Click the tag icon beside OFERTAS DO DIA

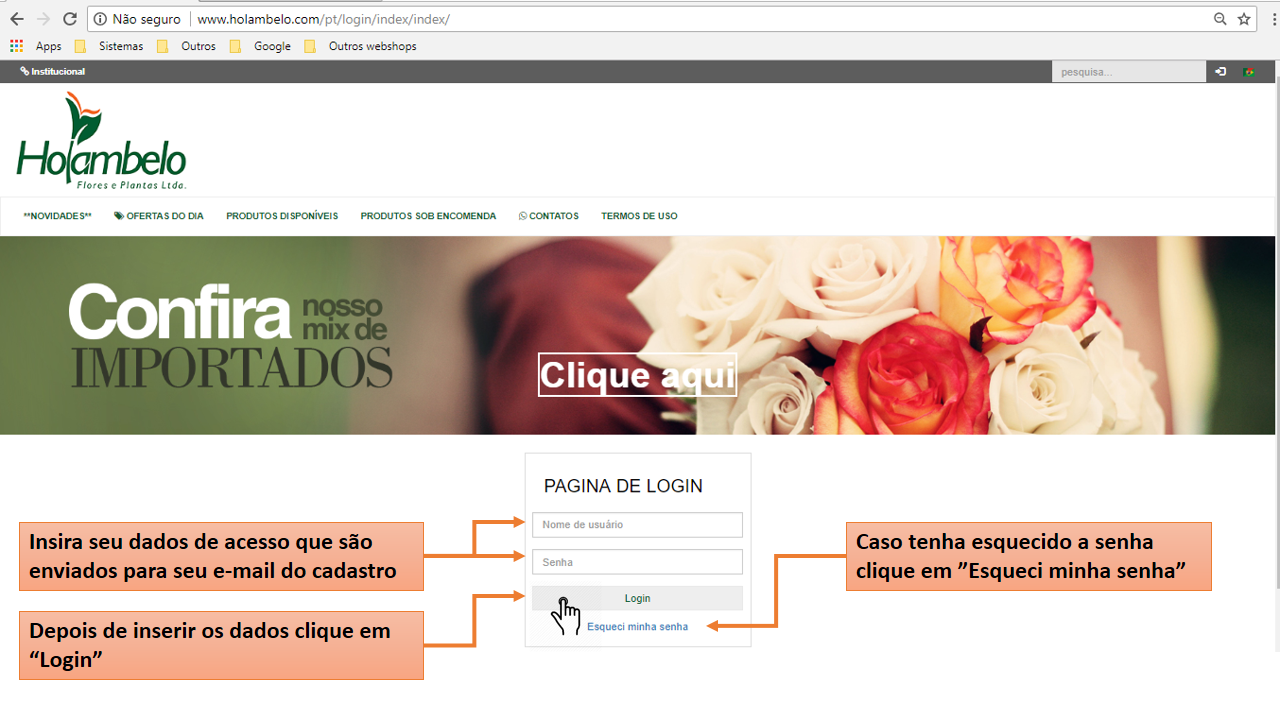click(117, 215)
